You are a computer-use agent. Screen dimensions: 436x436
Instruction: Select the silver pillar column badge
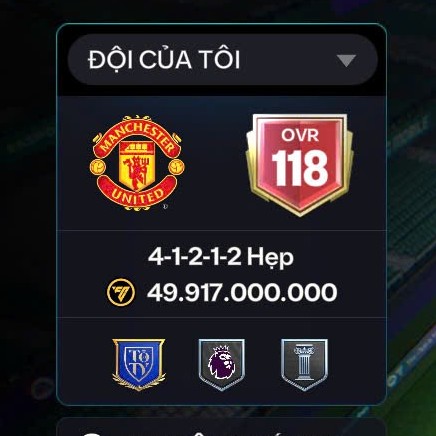pos(304,364)
